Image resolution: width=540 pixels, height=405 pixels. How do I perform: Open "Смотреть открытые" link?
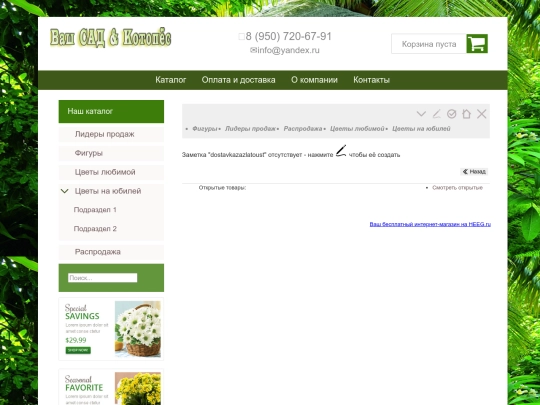(457, 188)
